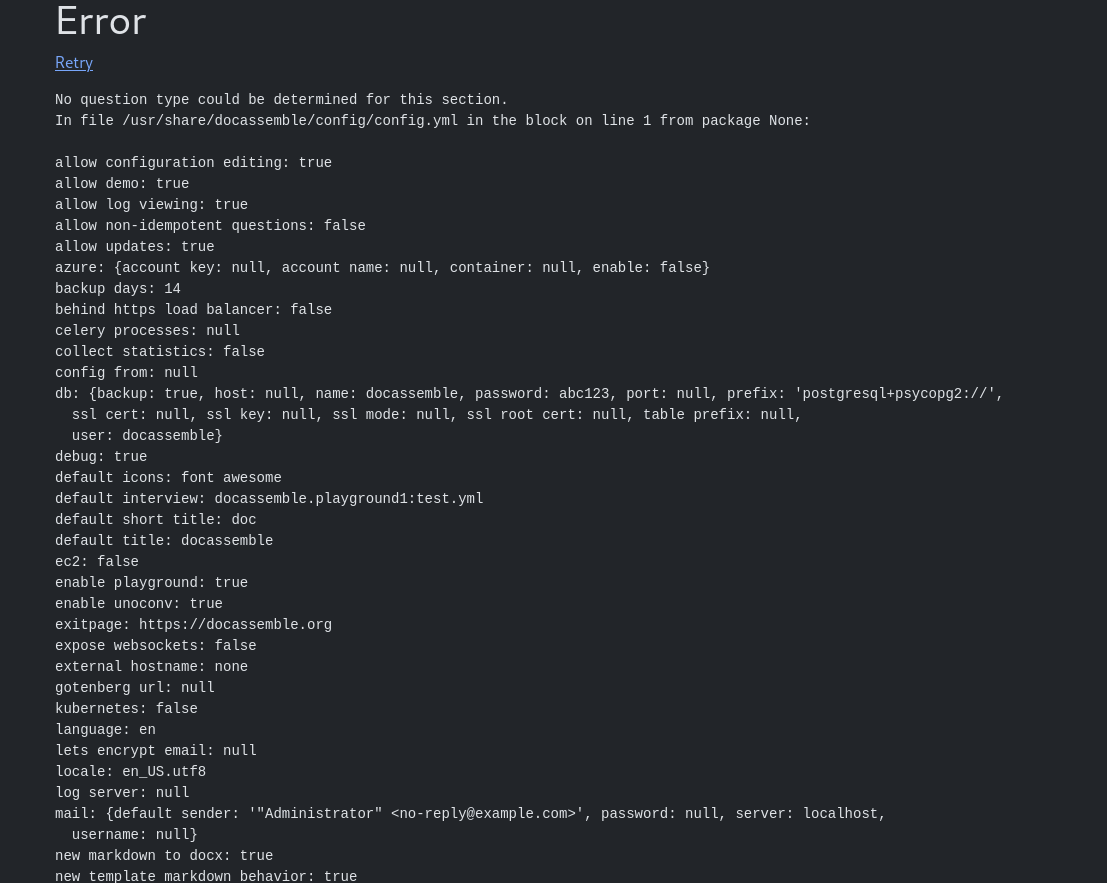Click the "locale: en_US.utf8" line
This screenshot has width=1107, height=883.
click(130, 772)
